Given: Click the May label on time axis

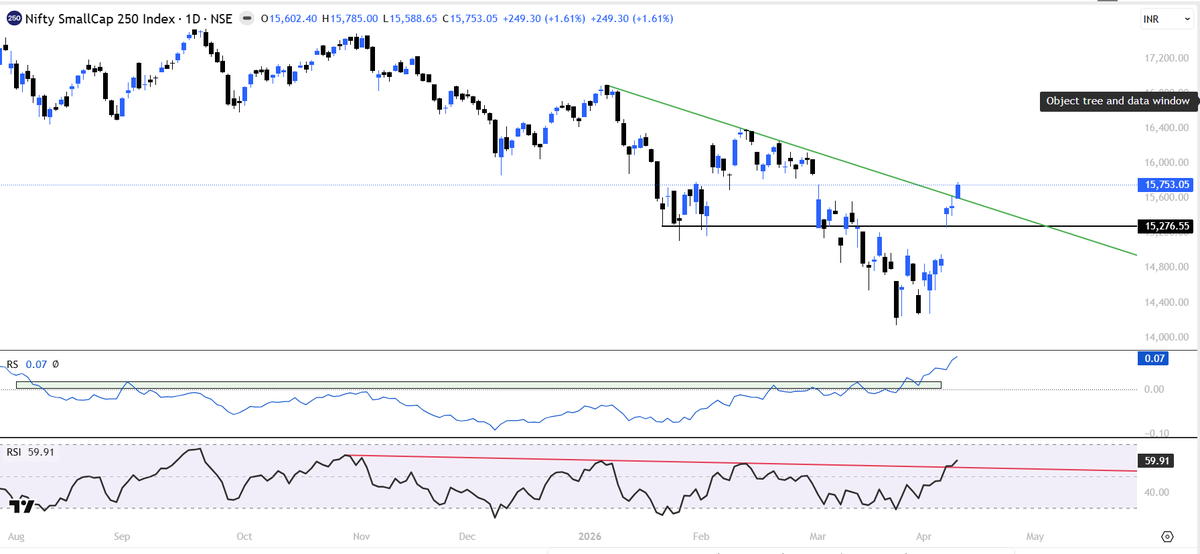Looking at the screenshot, I should (x=1035, y=537).
